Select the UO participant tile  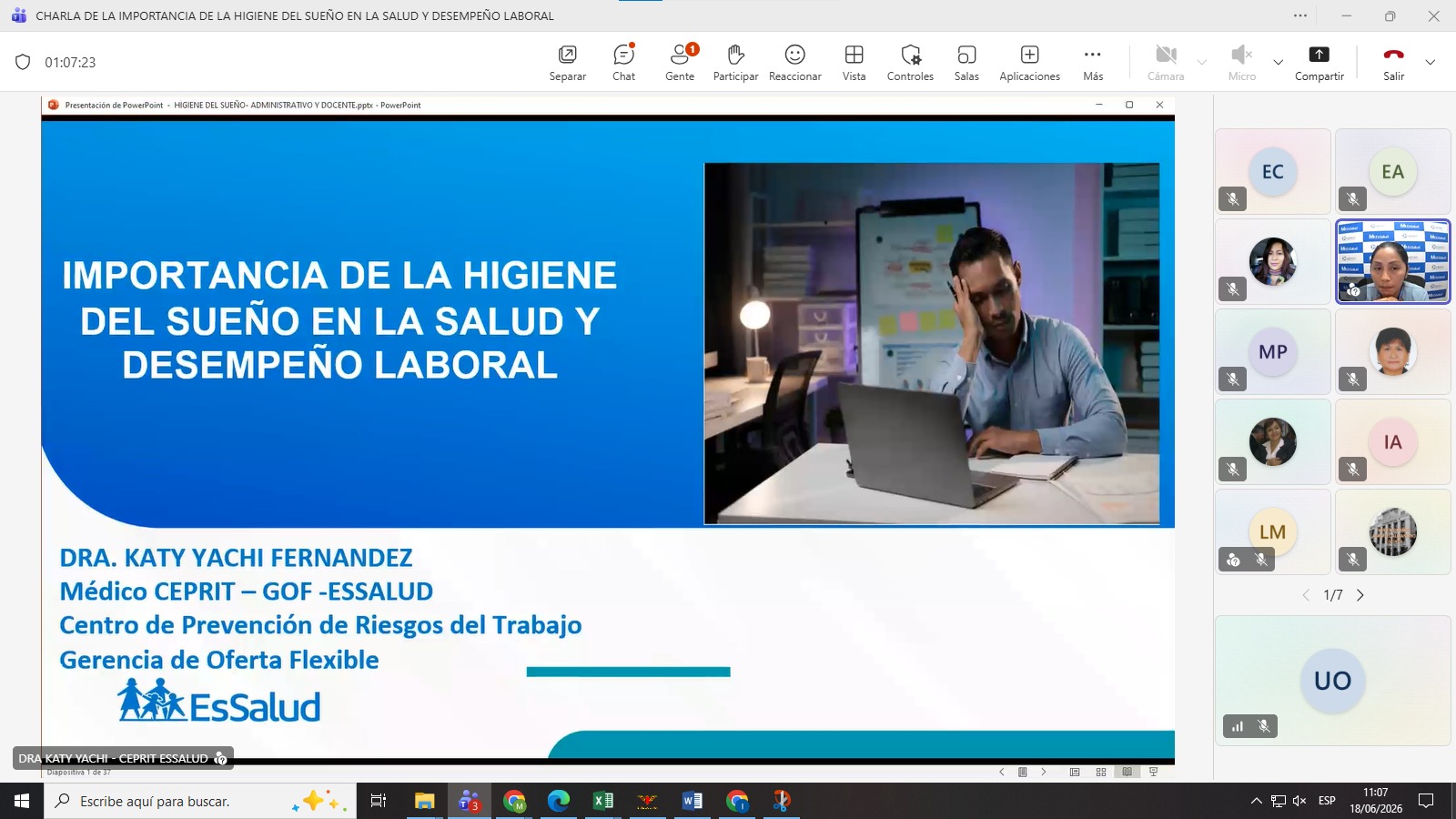click(1332, 681)
